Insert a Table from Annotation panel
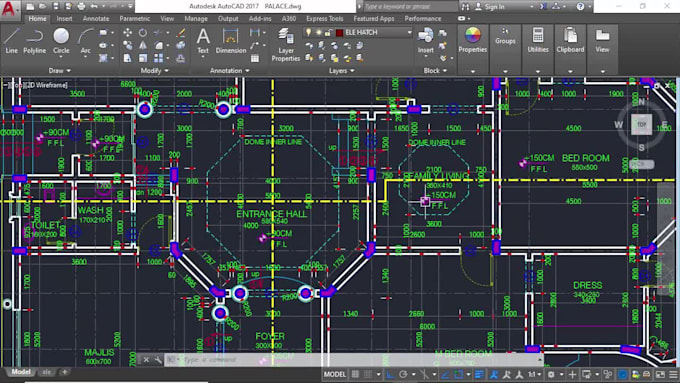Screen dimensions: 680x383 pos(255,58)
